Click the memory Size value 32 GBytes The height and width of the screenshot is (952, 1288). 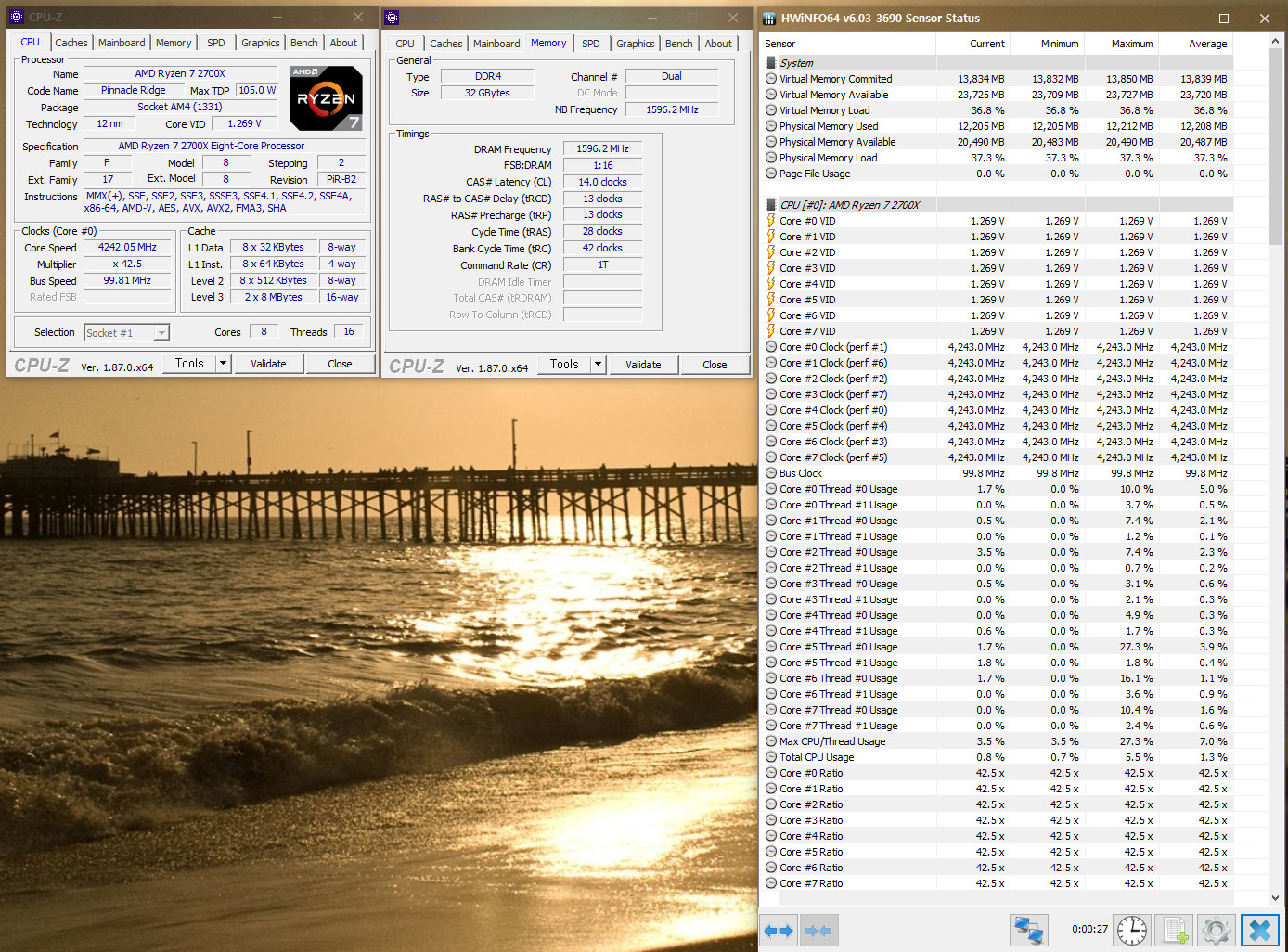(487, 93)
